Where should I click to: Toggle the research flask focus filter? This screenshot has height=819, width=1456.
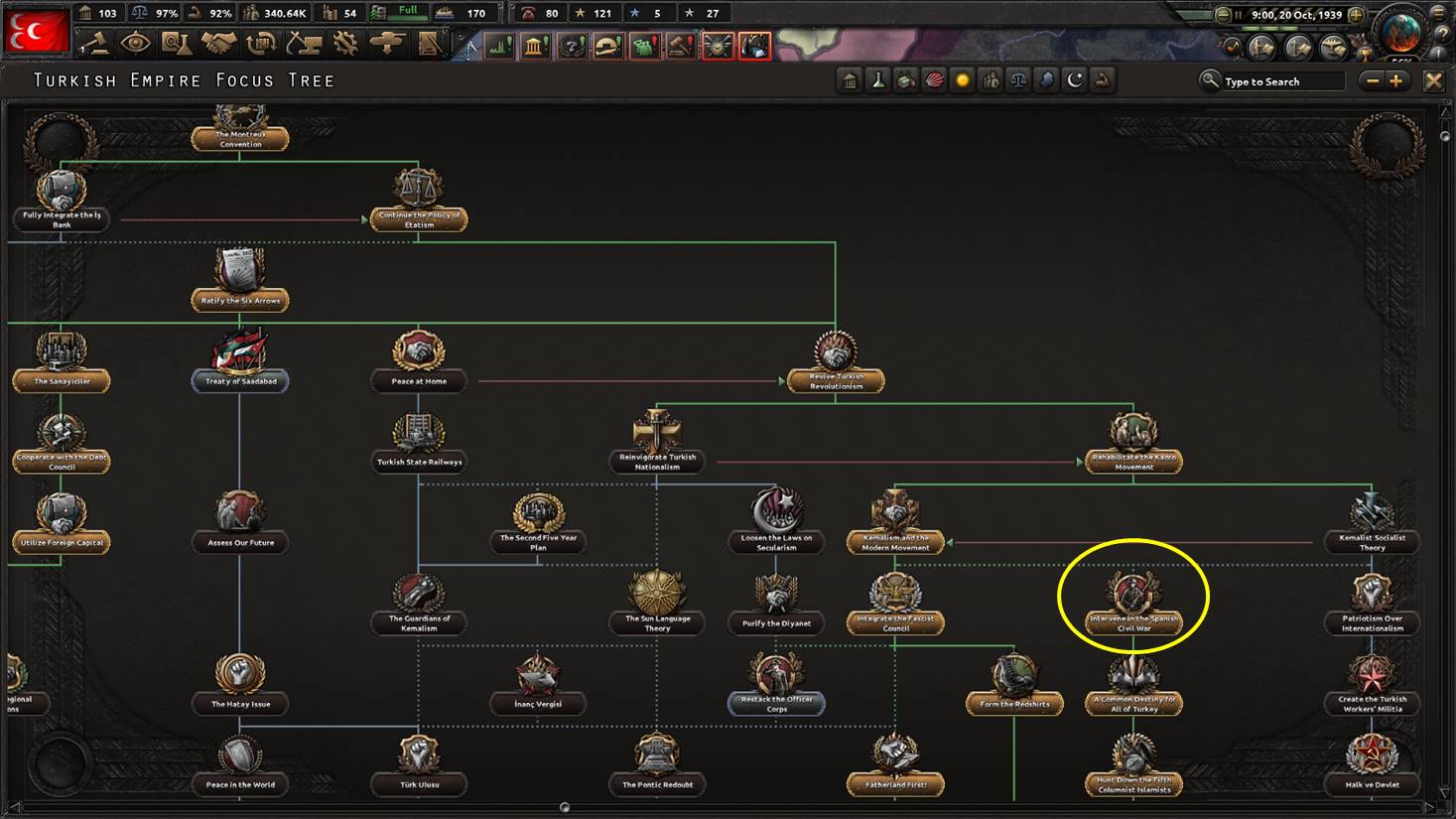click(x=877, y=81)
